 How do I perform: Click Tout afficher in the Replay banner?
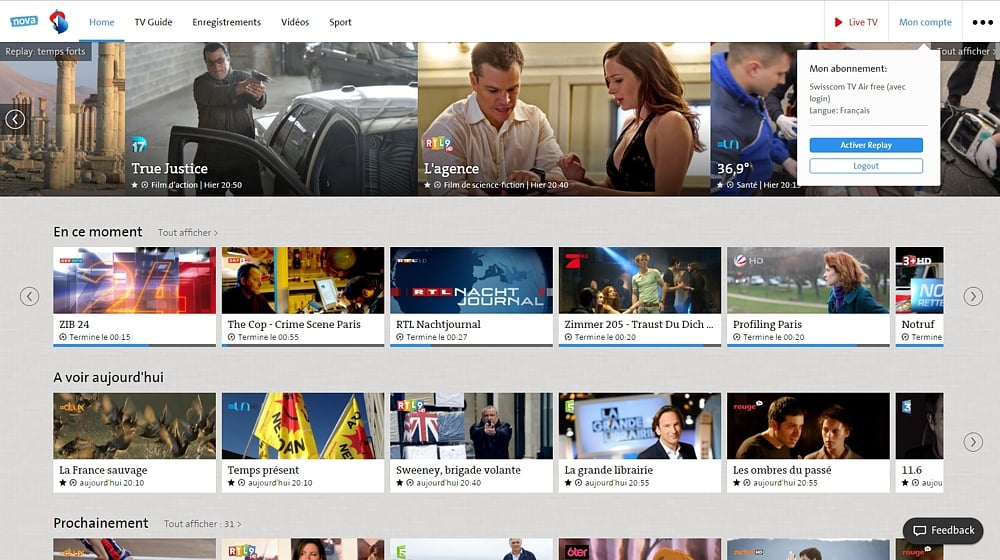(966, 51)
